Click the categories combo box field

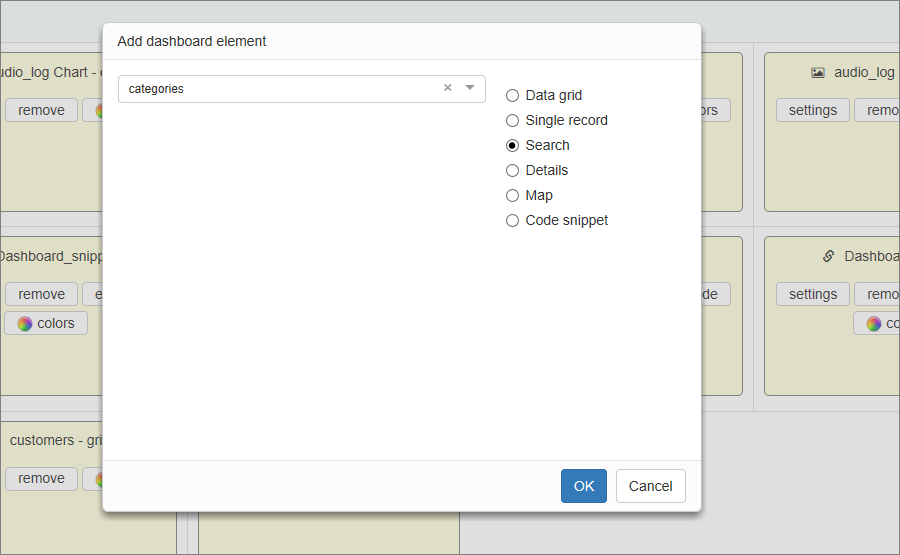coord(280,89)
